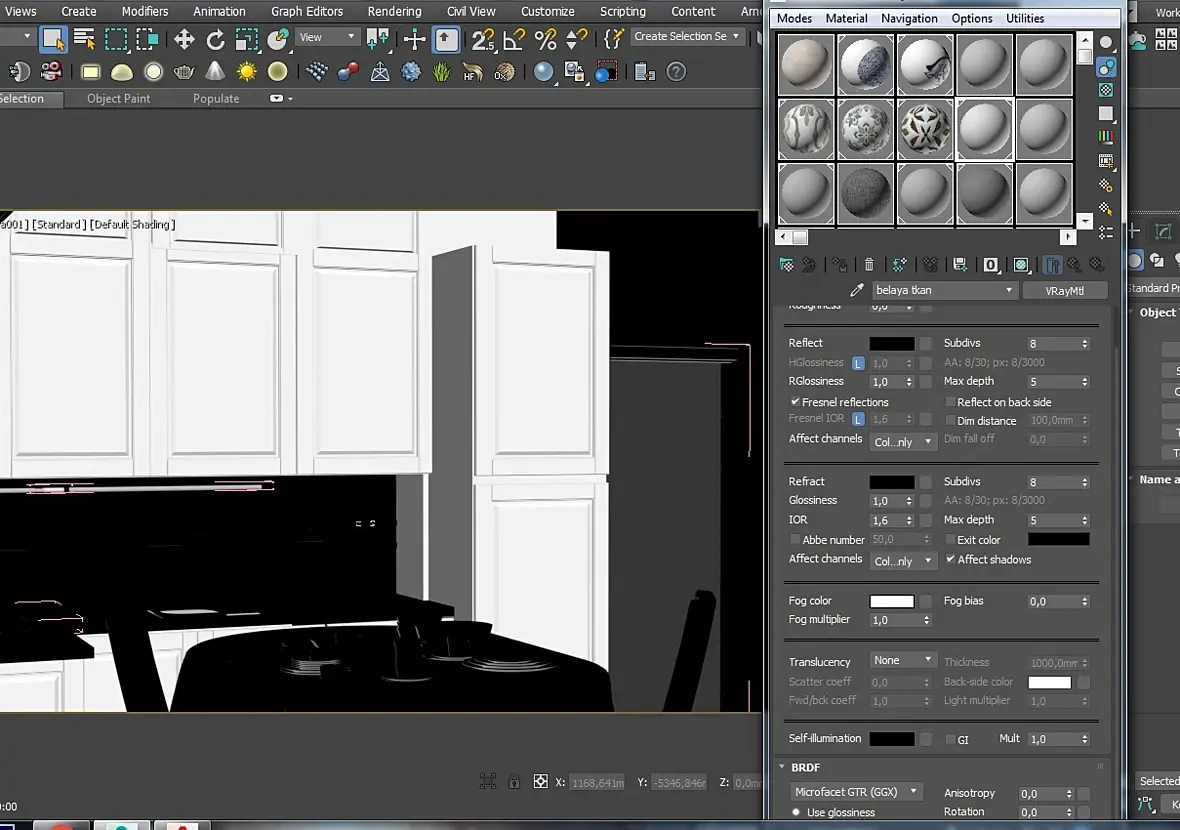This screenshot has height=830, width=1180.
Task: Pick material from object with eyedropper
Action: (856, 290)
